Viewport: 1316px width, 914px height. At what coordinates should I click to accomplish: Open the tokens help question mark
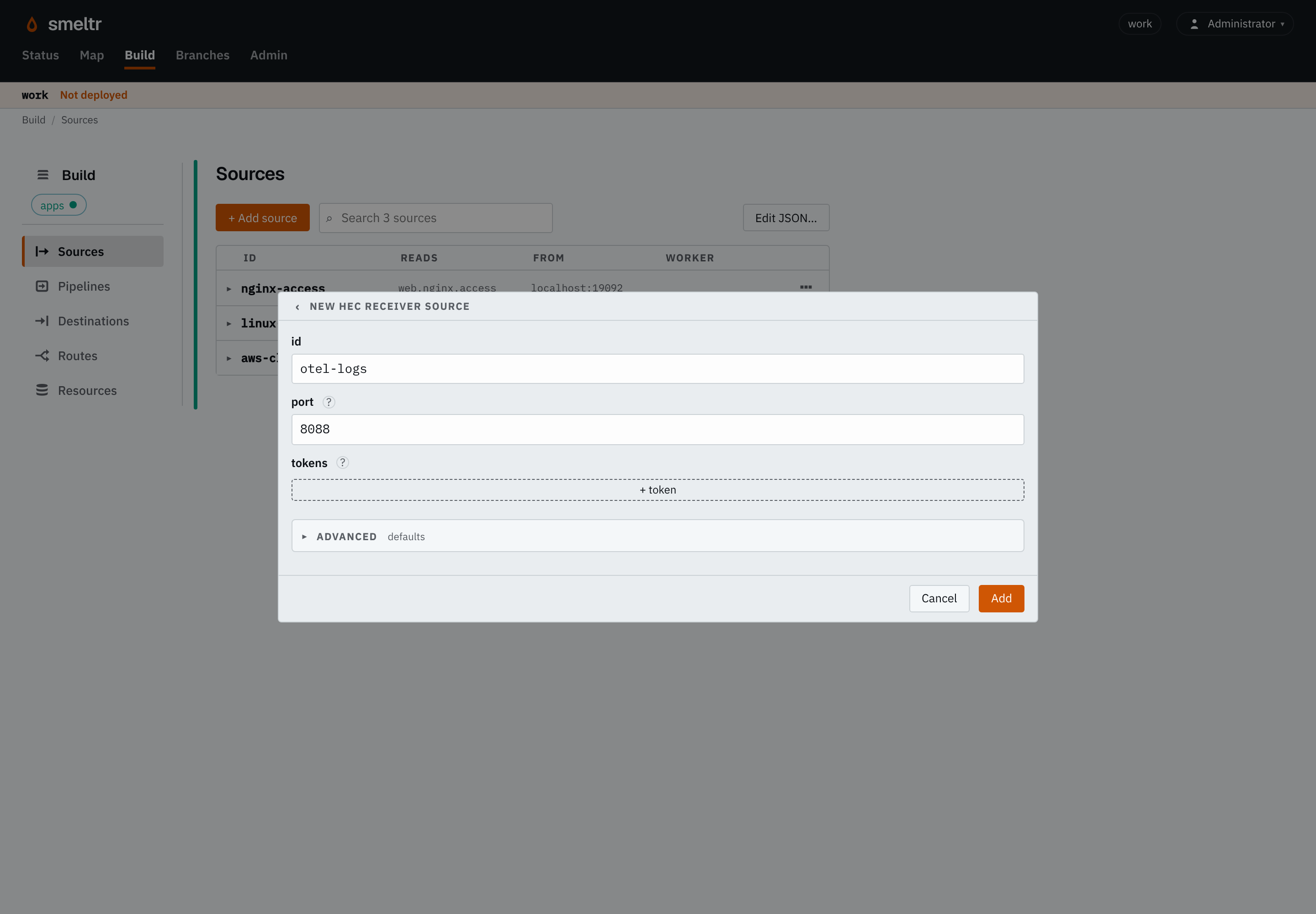[x=342, y=463]
